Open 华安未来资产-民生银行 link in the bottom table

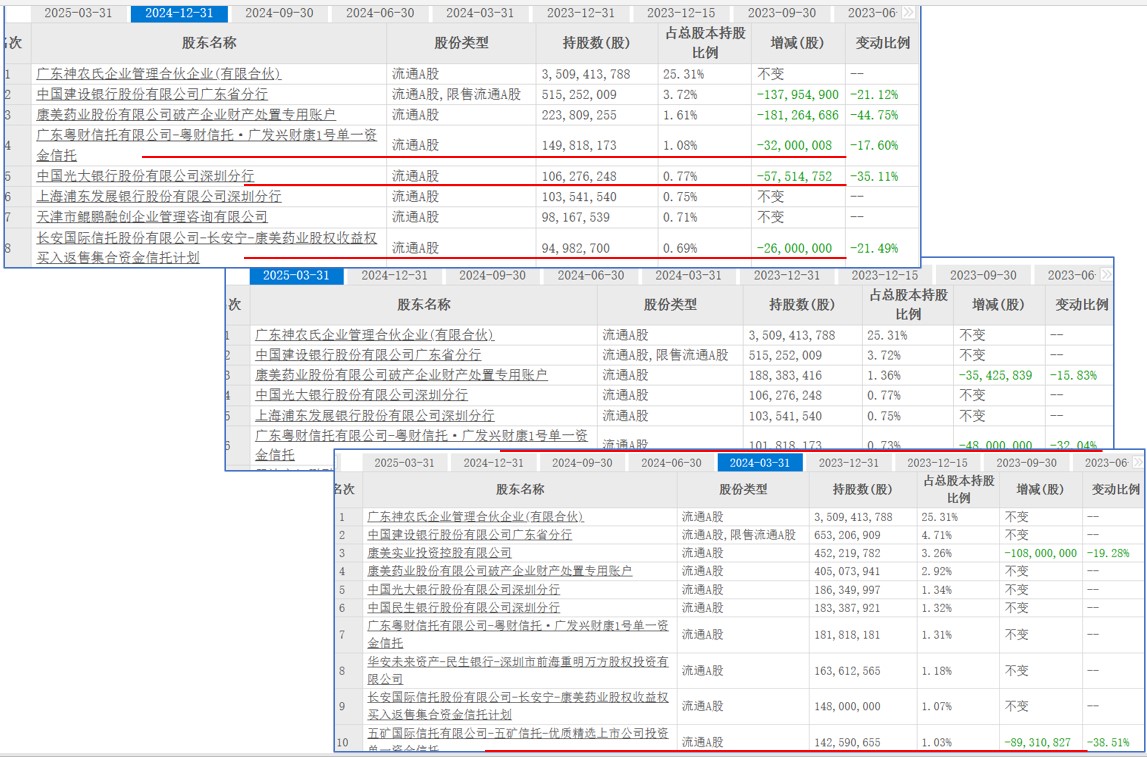coord(518,670)
